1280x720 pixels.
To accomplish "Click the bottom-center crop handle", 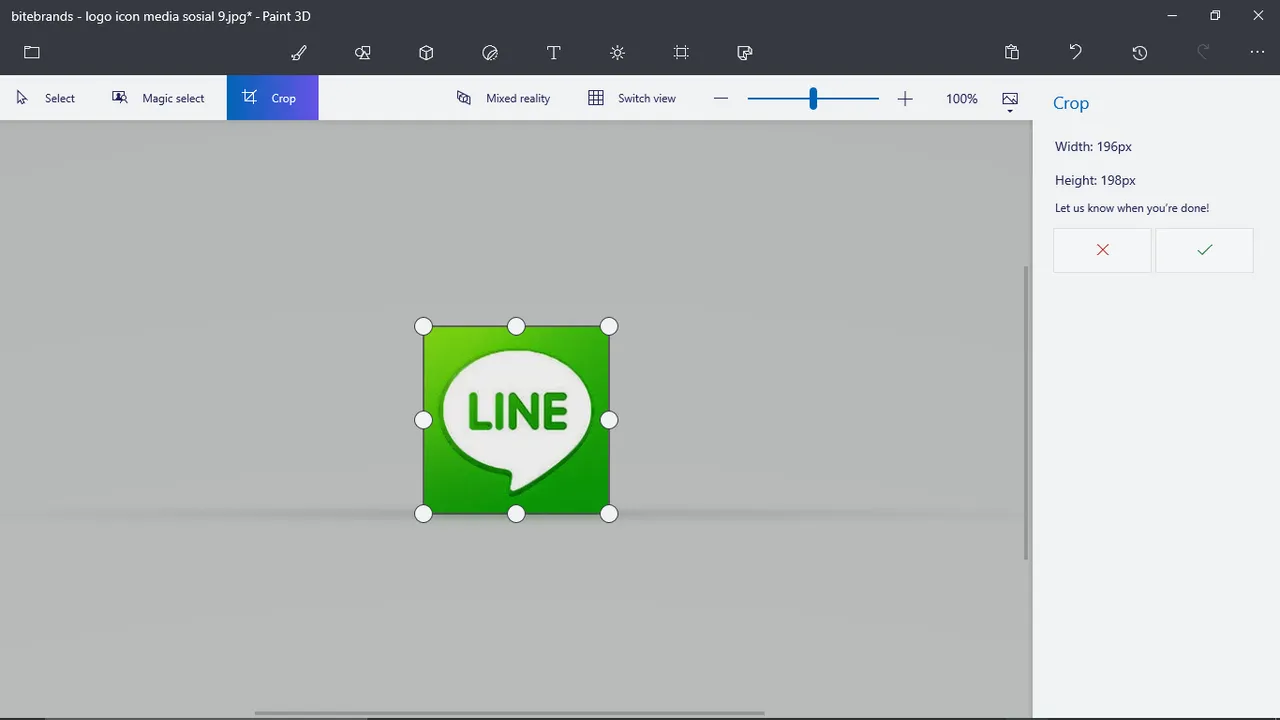I will tap(516, 513).
